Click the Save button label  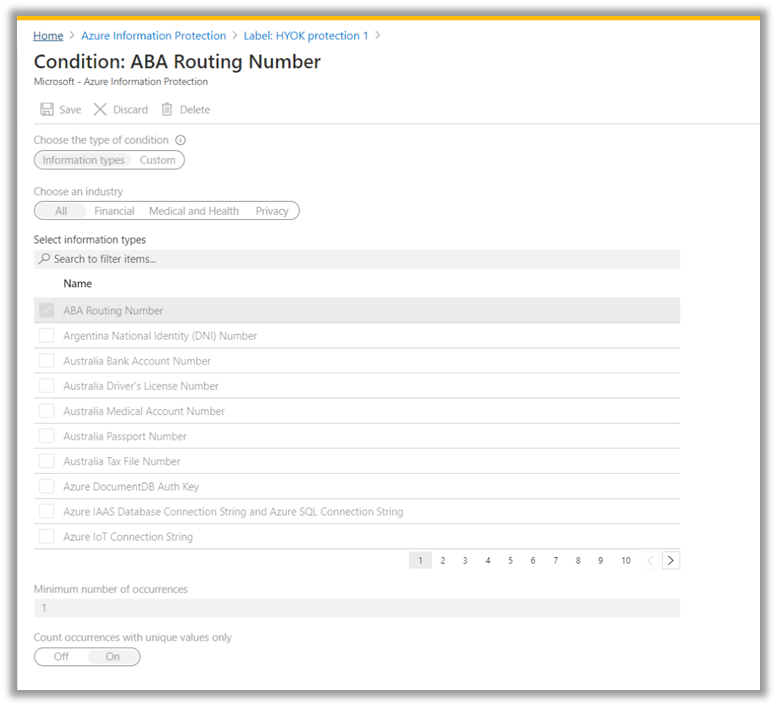[70, 109]
